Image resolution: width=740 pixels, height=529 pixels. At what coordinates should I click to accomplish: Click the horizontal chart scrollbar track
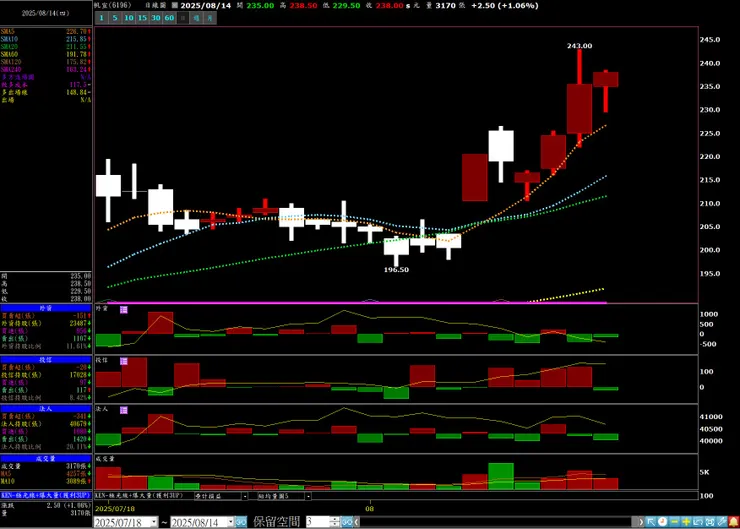tap(496, 522)
